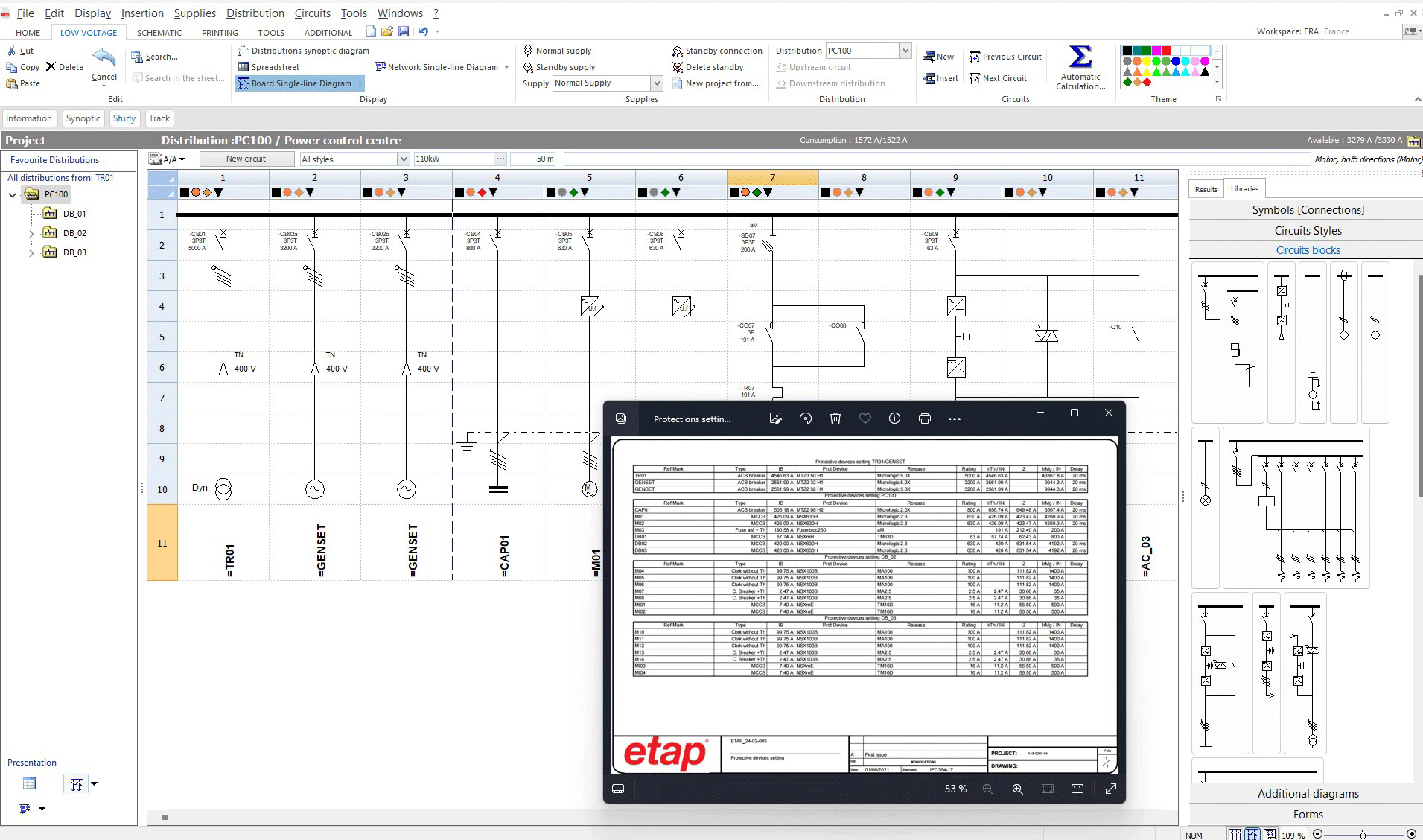
Task: Click the Spreadsheet display icon
Action: click(x=243, y=67)
